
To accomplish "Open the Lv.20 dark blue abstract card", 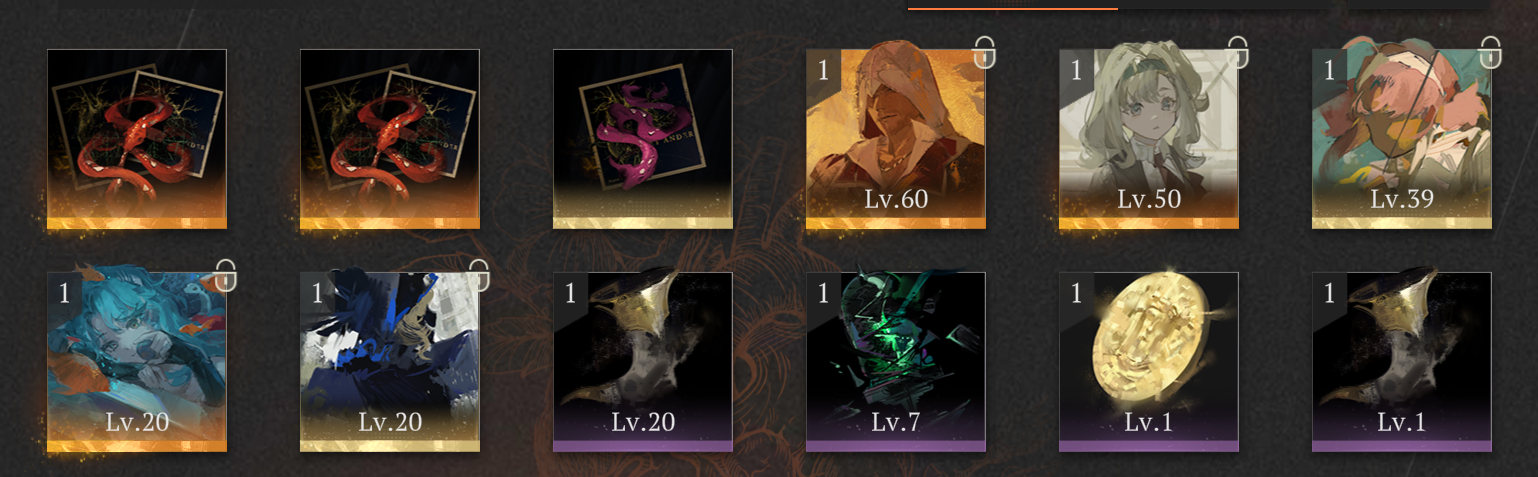I will (390, 362).
